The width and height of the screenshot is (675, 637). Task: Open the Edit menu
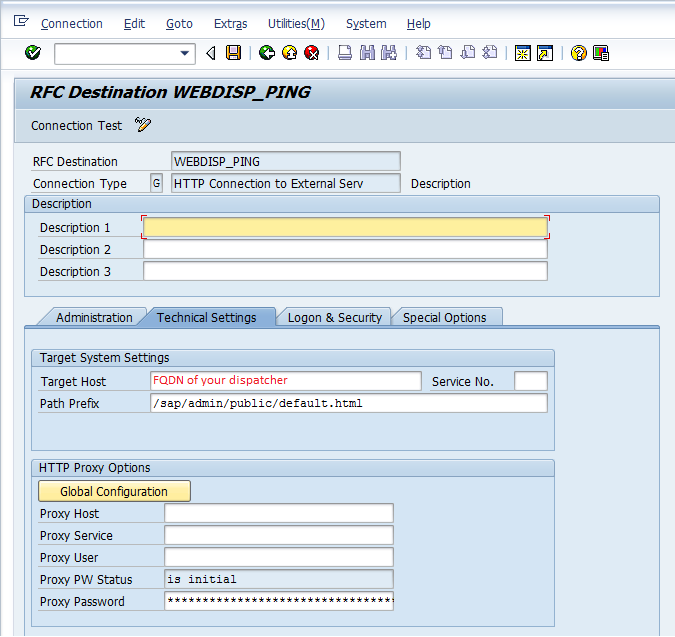(x=134, y=24)
